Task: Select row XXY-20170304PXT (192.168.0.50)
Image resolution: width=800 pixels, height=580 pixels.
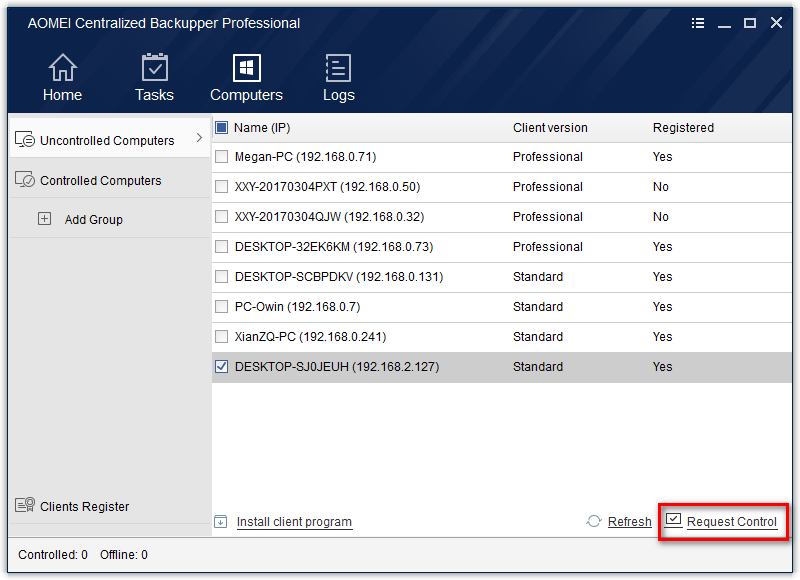Action: (x=502, y=187)
